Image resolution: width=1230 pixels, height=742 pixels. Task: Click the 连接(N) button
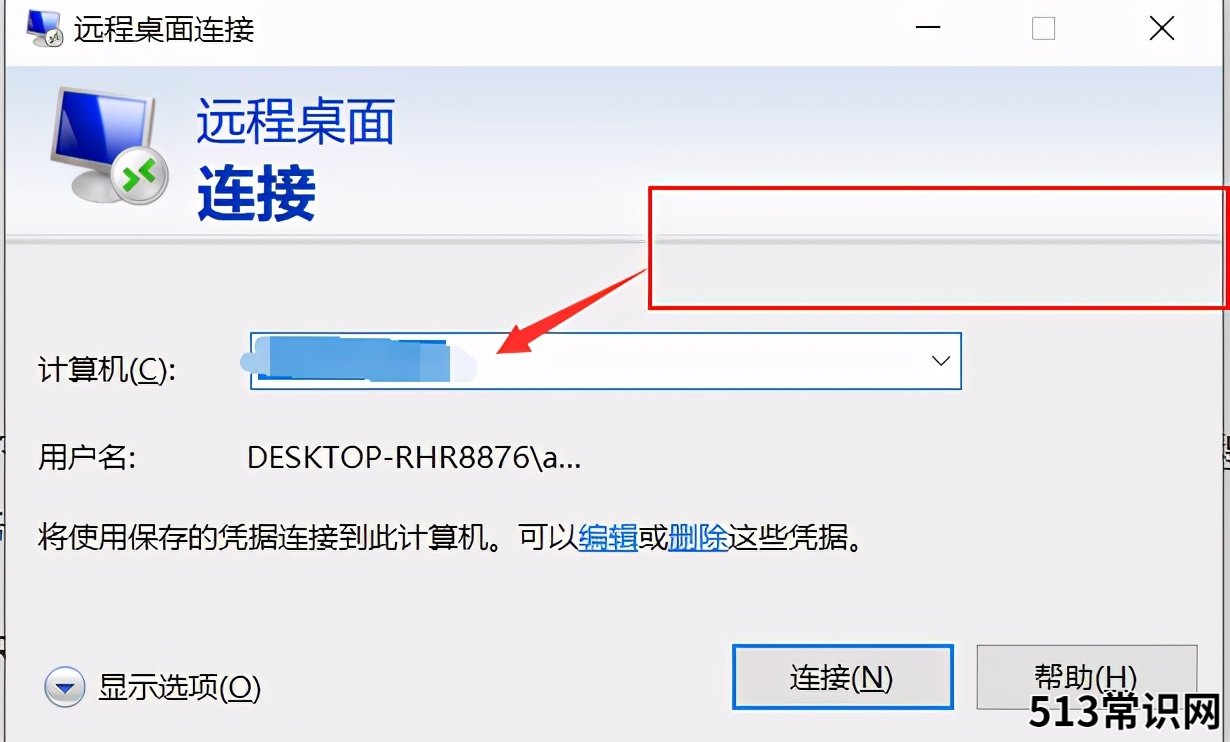[842, 678]
